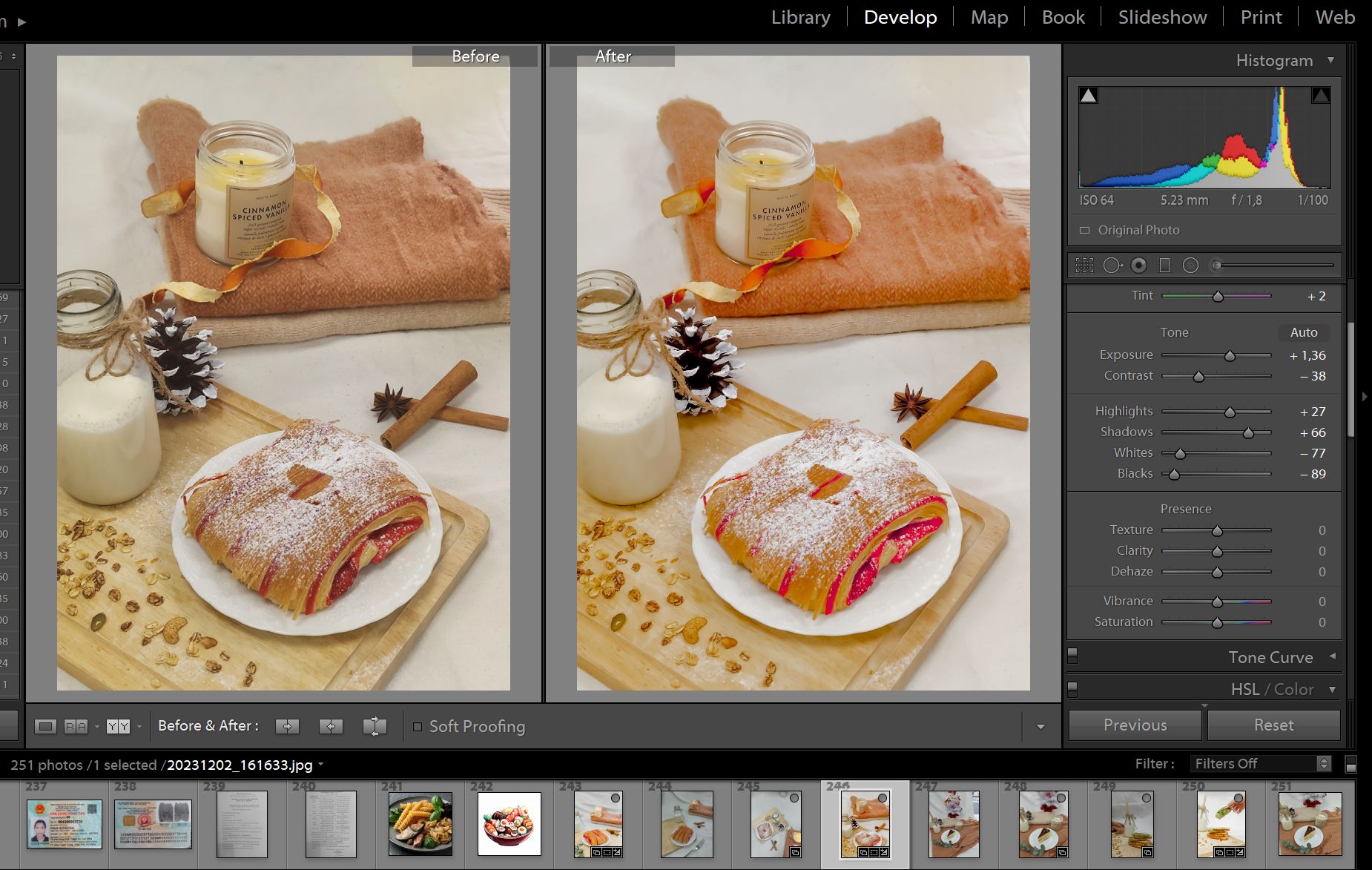Toggle Reference view RA icon

(x=76, y=726)
